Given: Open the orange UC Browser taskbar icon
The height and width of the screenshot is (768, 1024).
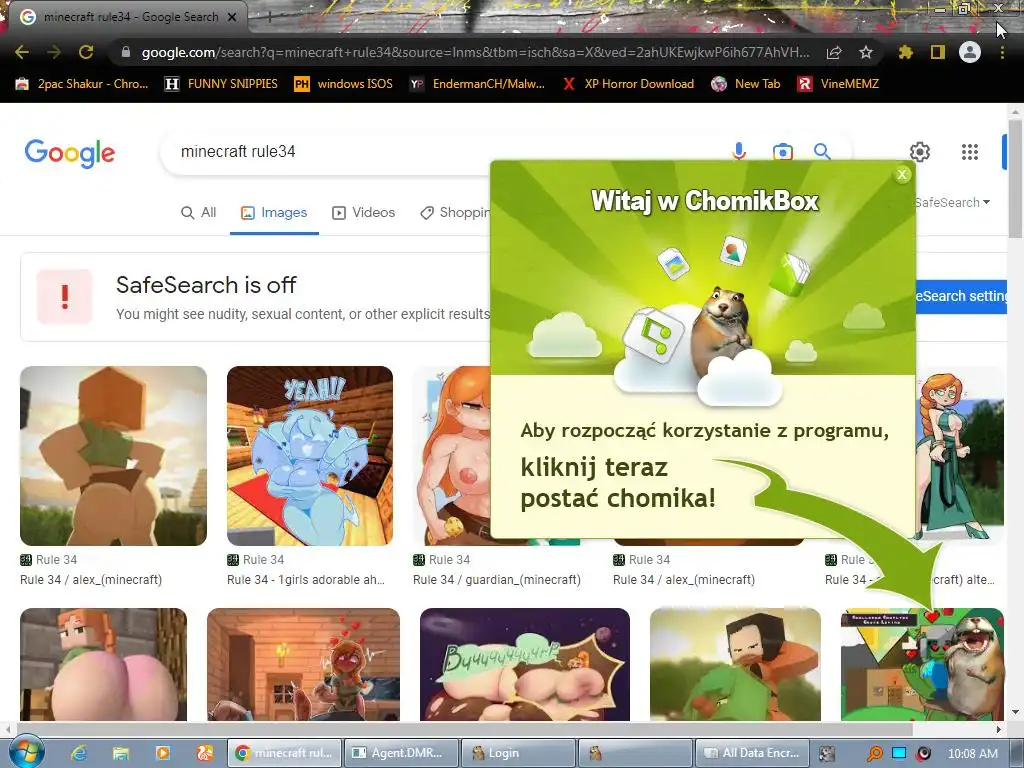Looking at the screenshot, I should pyautogui.click(x=204, y=753).
